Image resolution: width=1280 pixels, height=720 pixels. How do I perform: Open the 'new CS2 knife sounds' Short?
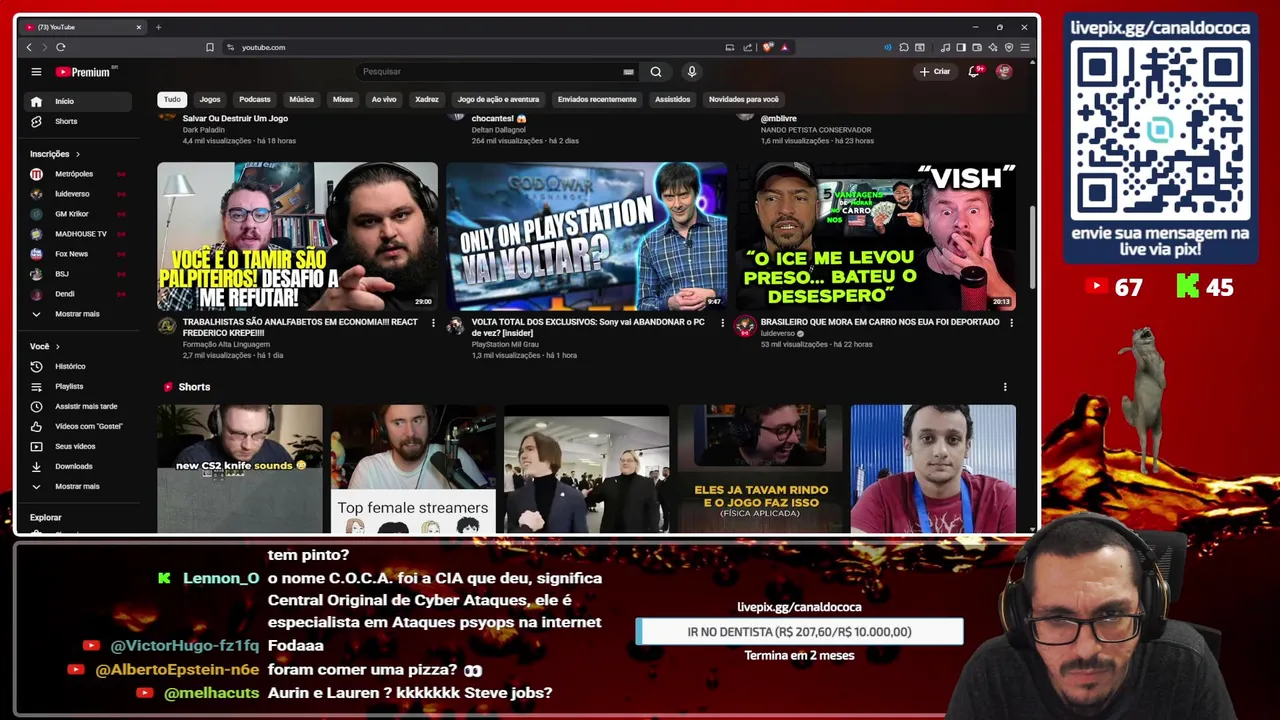(240, 469)
